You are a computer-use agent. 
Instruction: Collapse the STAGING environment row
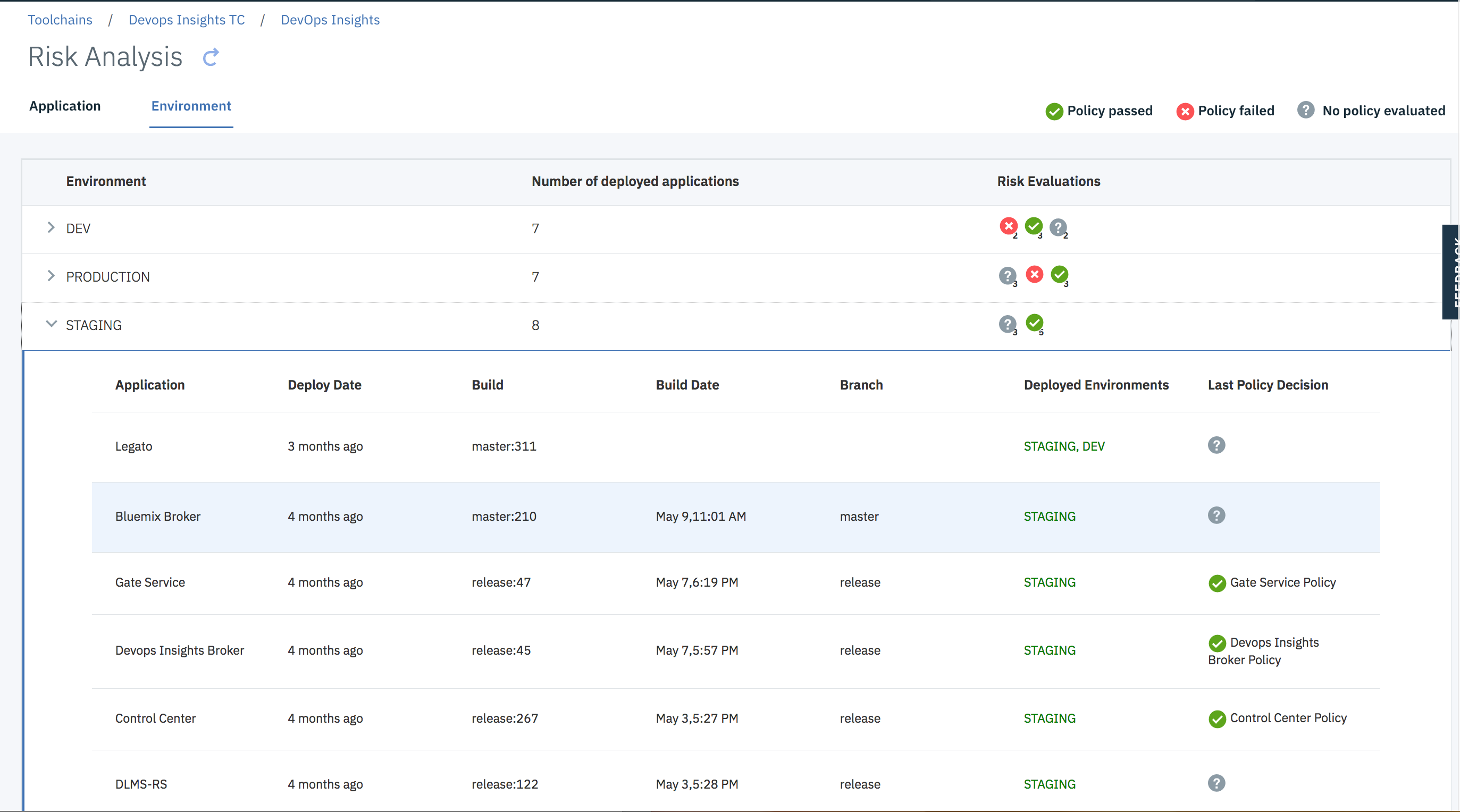51,324
